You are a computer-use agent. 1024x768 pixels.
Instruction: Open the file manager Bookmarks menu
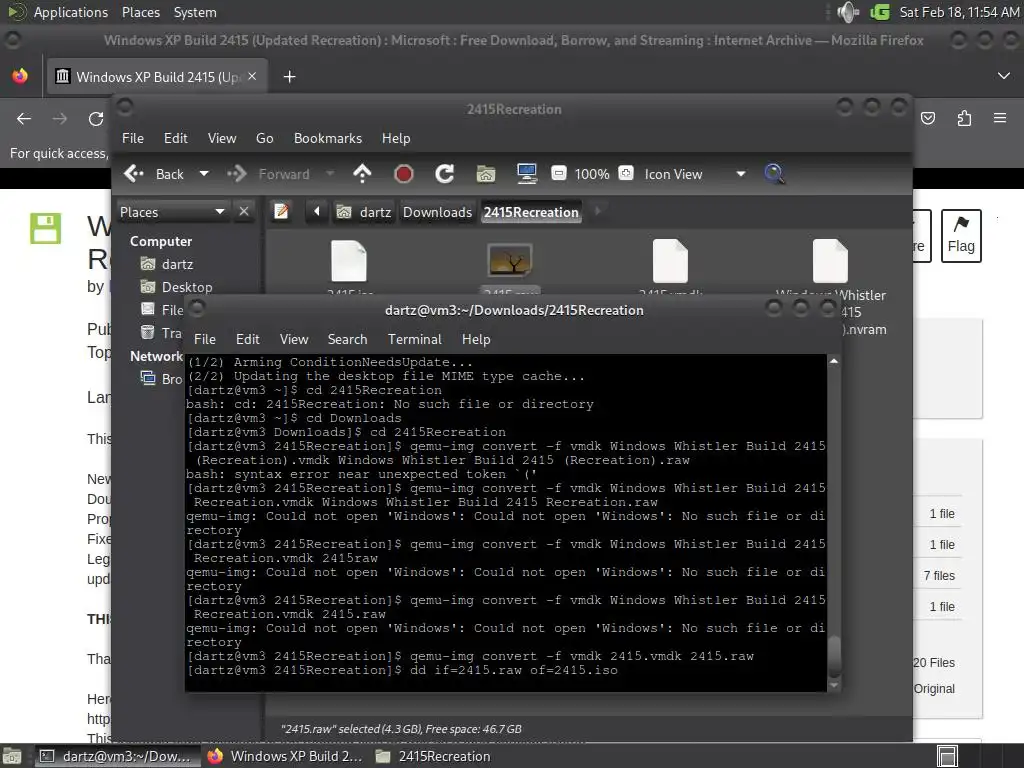(x=328, y=138)
